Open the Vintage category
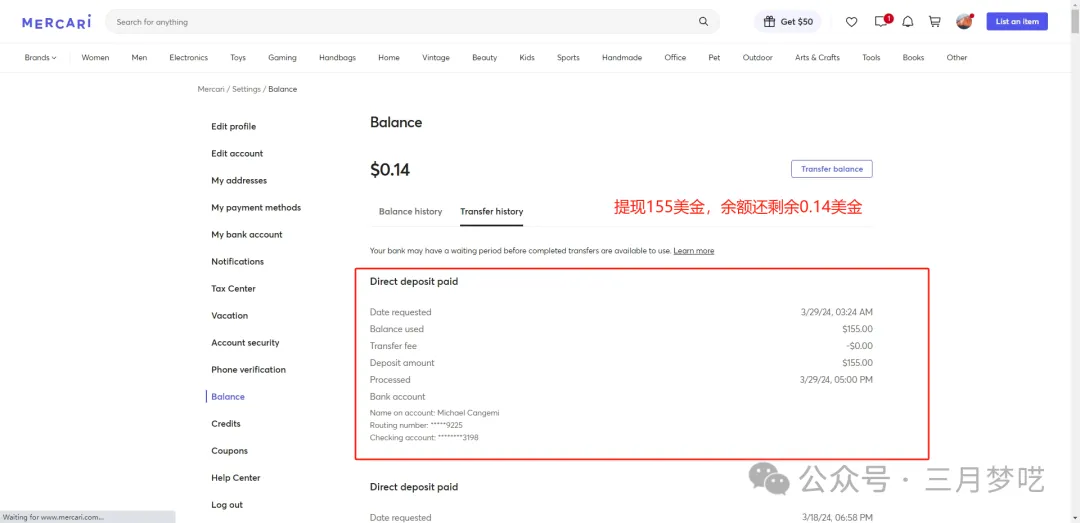The width and height of the screenshot is (1080, 523). tap(436, 58)
